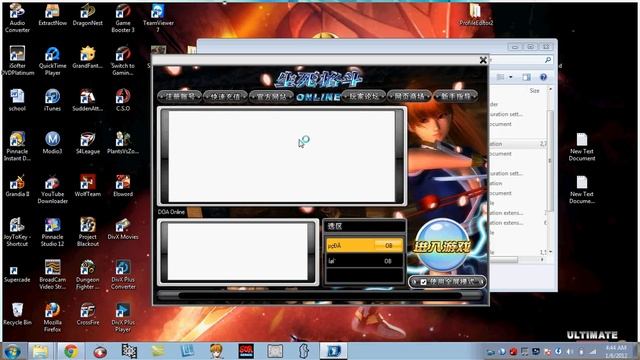Open the 官方网站 official website button
The image size is (640, 360).
tap(271, 96)
